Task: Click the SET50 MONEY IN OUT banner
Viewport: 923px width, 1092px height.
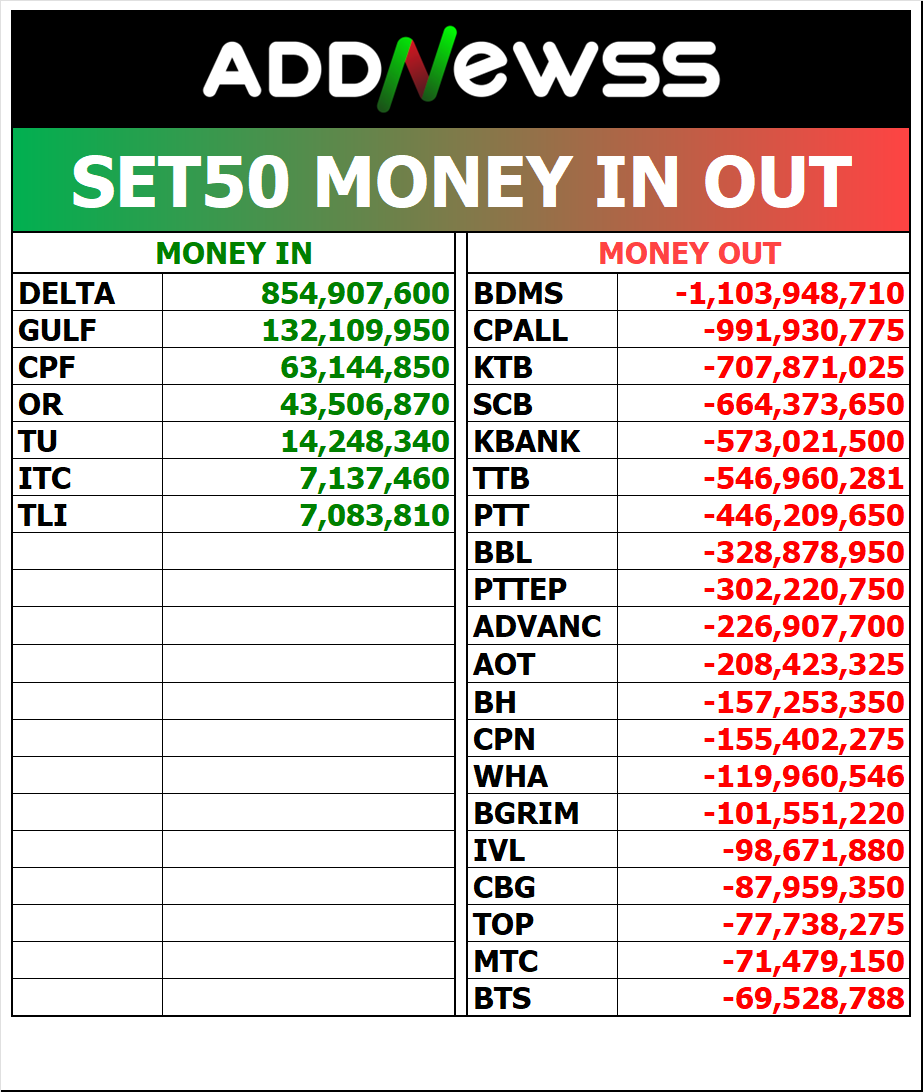Action: [461, 182]
